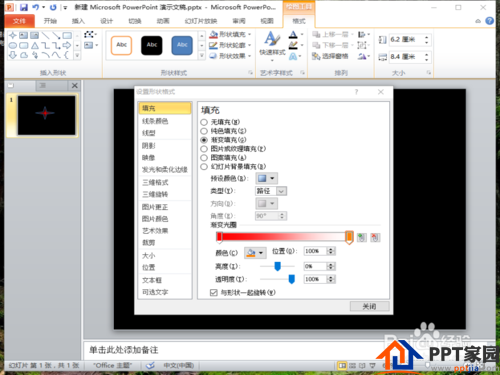Open 线条颜色 category in dialog
The height and width of the screenshot is (375, 500).
165,121
